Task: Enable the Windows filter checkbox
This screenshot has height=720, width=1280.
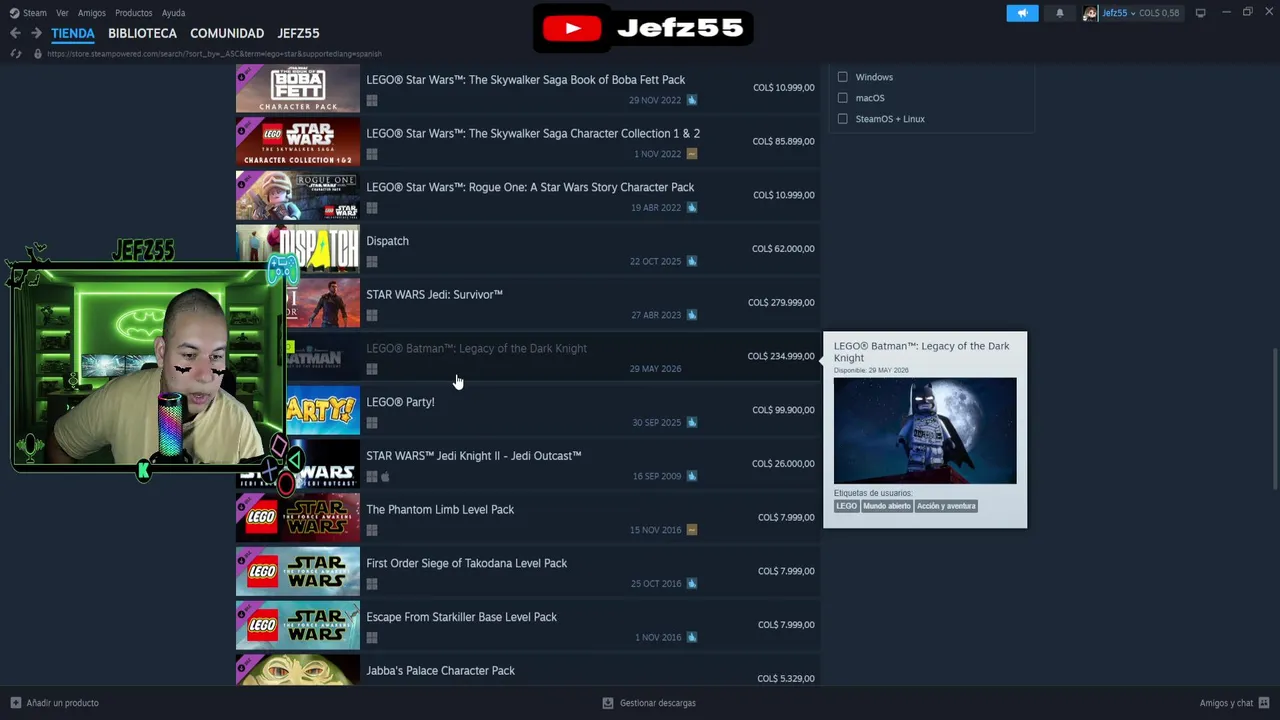Action: (x=842, y=77)
